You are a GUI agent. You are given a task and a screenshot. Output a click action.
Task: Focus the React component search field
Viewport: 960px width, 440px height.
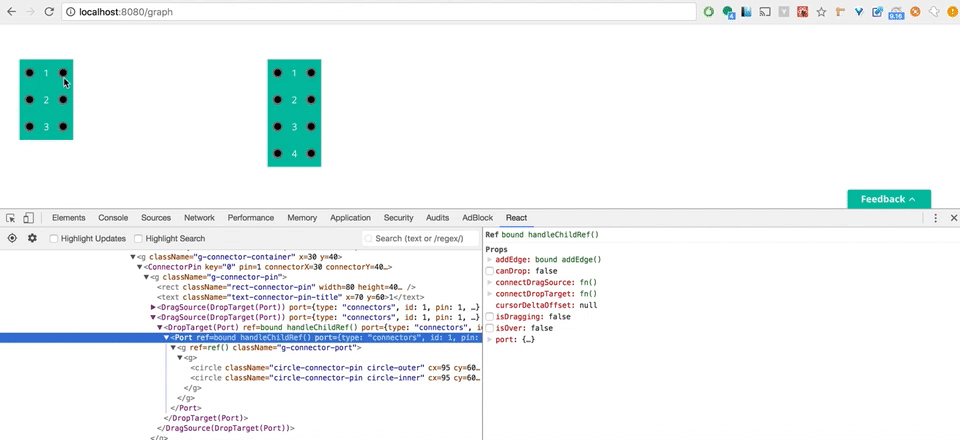(421, 239)
